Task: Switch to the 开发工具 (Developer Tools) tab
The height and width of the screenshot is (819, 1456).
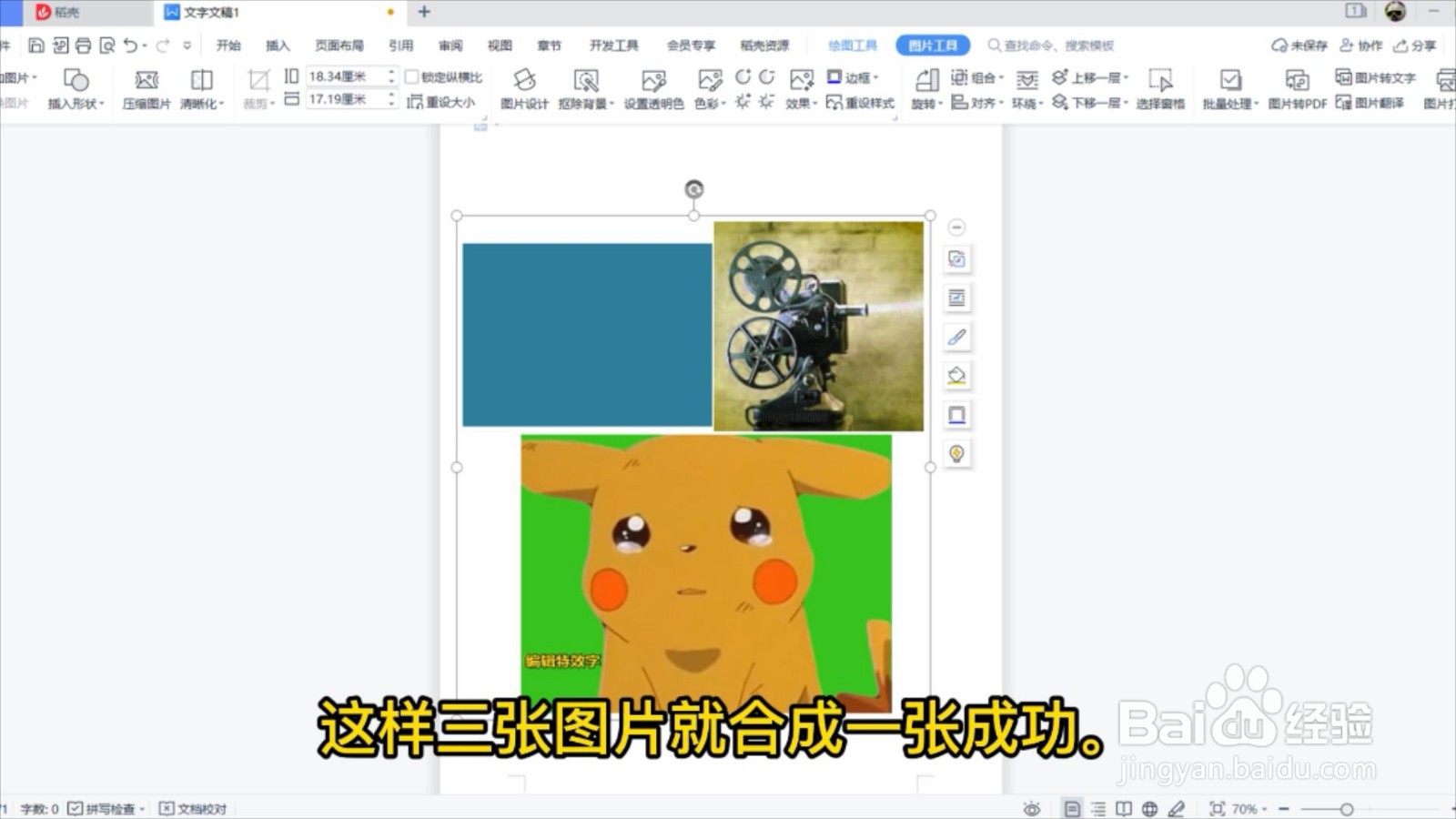Action: 614,45
